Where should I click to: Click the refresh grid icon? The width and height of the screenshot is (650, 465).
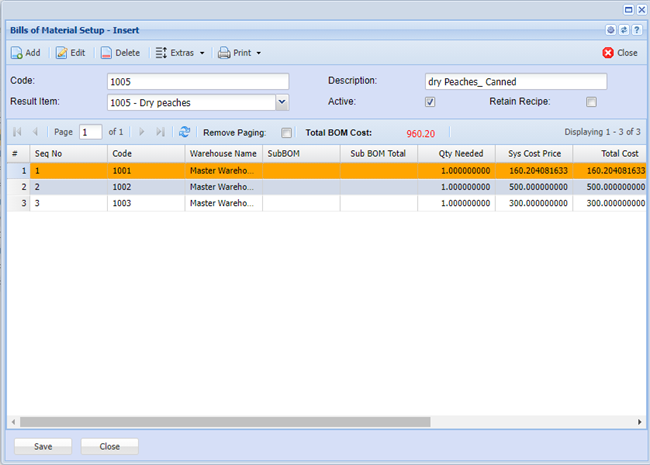pos(184,132)
